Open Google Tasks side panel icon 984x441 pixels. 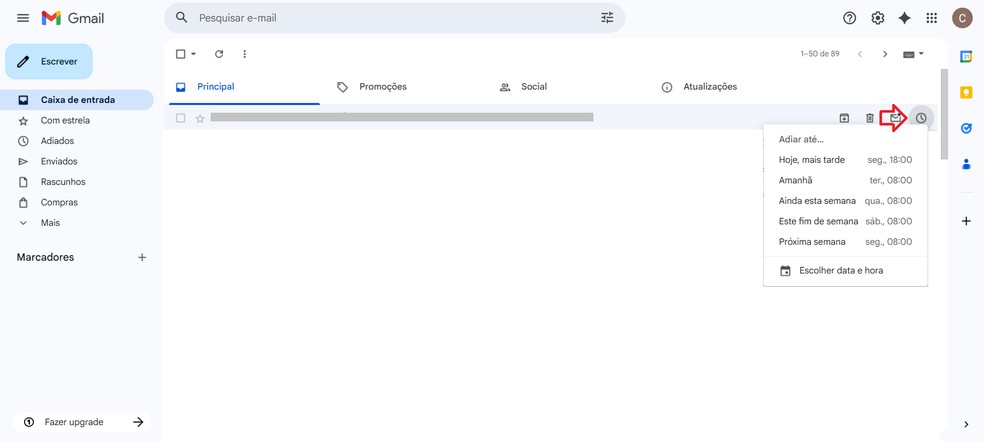point(966,128)
